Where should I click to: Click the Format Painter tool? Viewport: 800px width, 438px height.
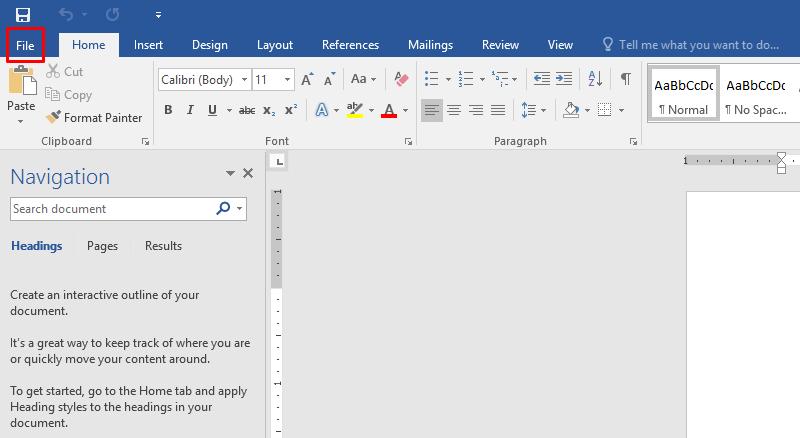click(94, 117)
